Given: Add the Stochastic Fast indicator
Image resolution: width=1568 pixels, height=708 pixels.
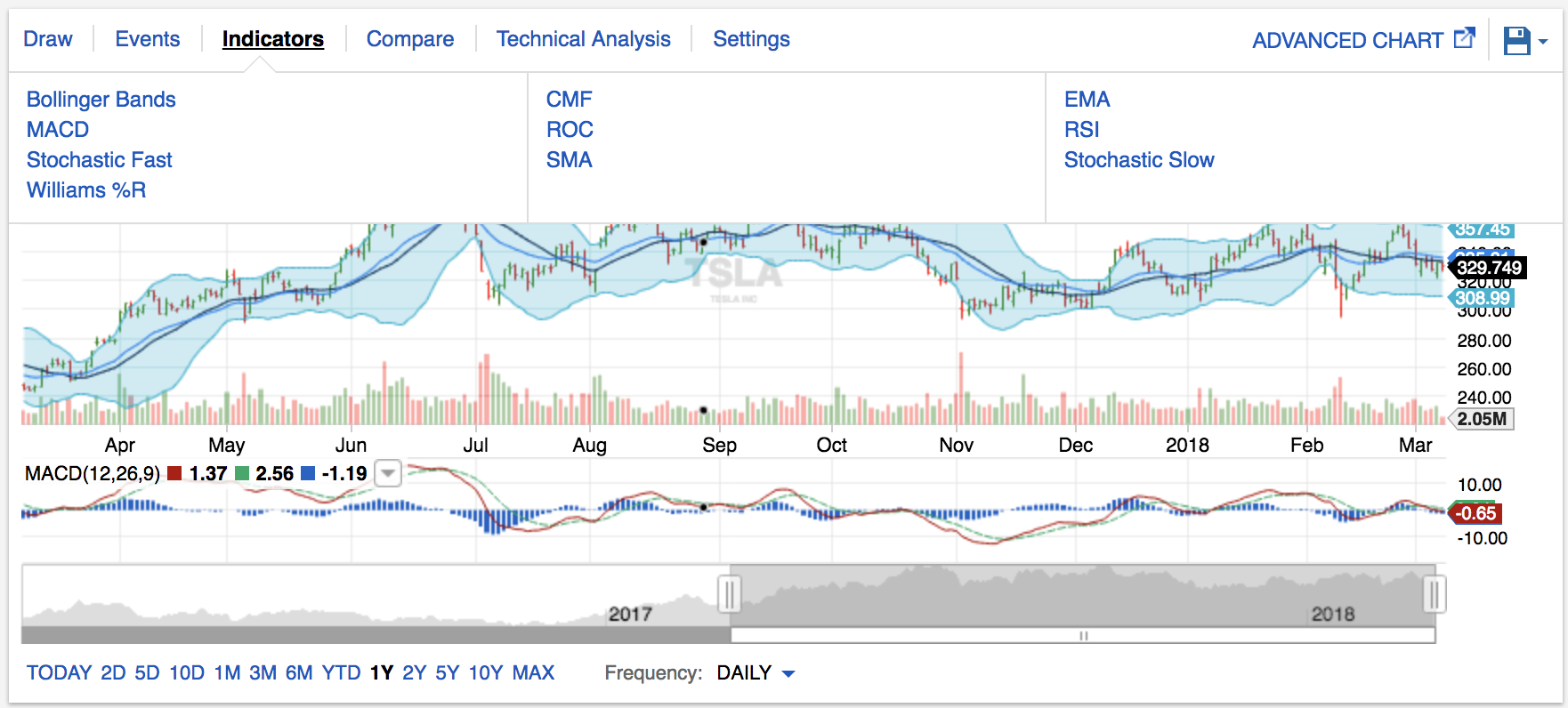Looking at the screenshot, I should 100,160.
